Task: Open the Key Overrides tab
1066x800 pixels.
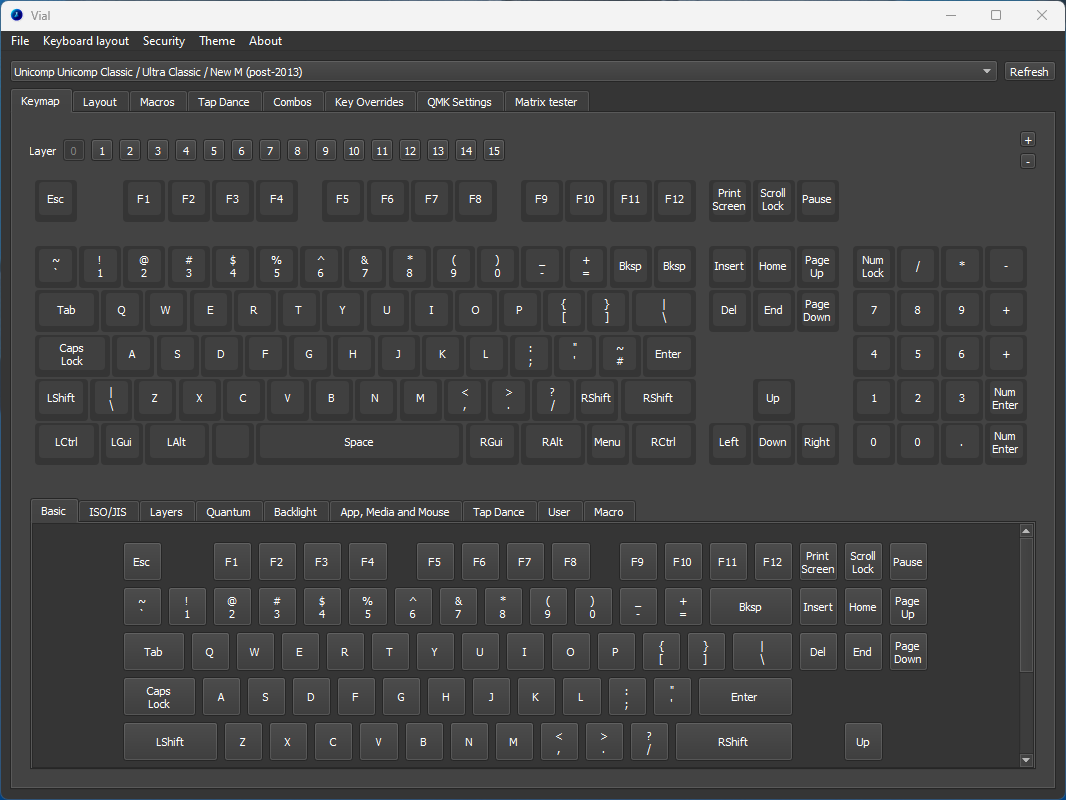Action: [369, 102]
